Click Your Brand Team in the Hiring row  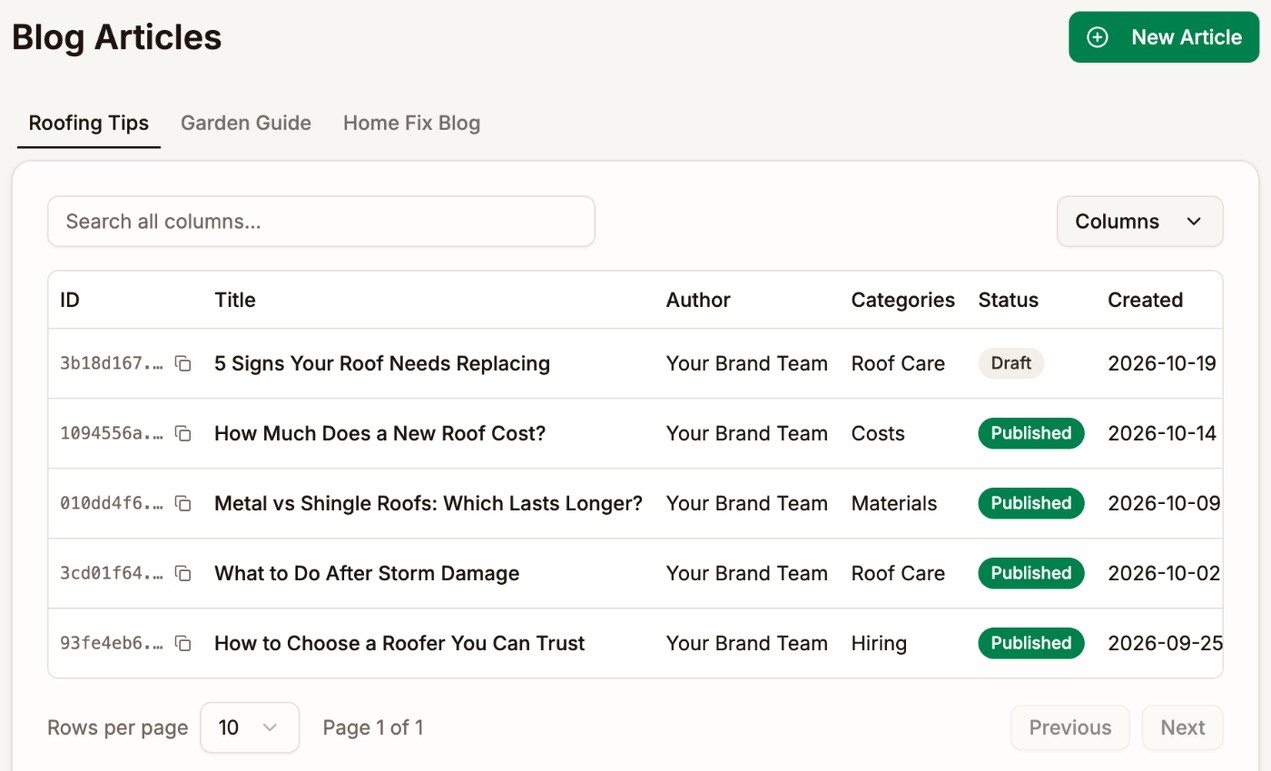747,643
